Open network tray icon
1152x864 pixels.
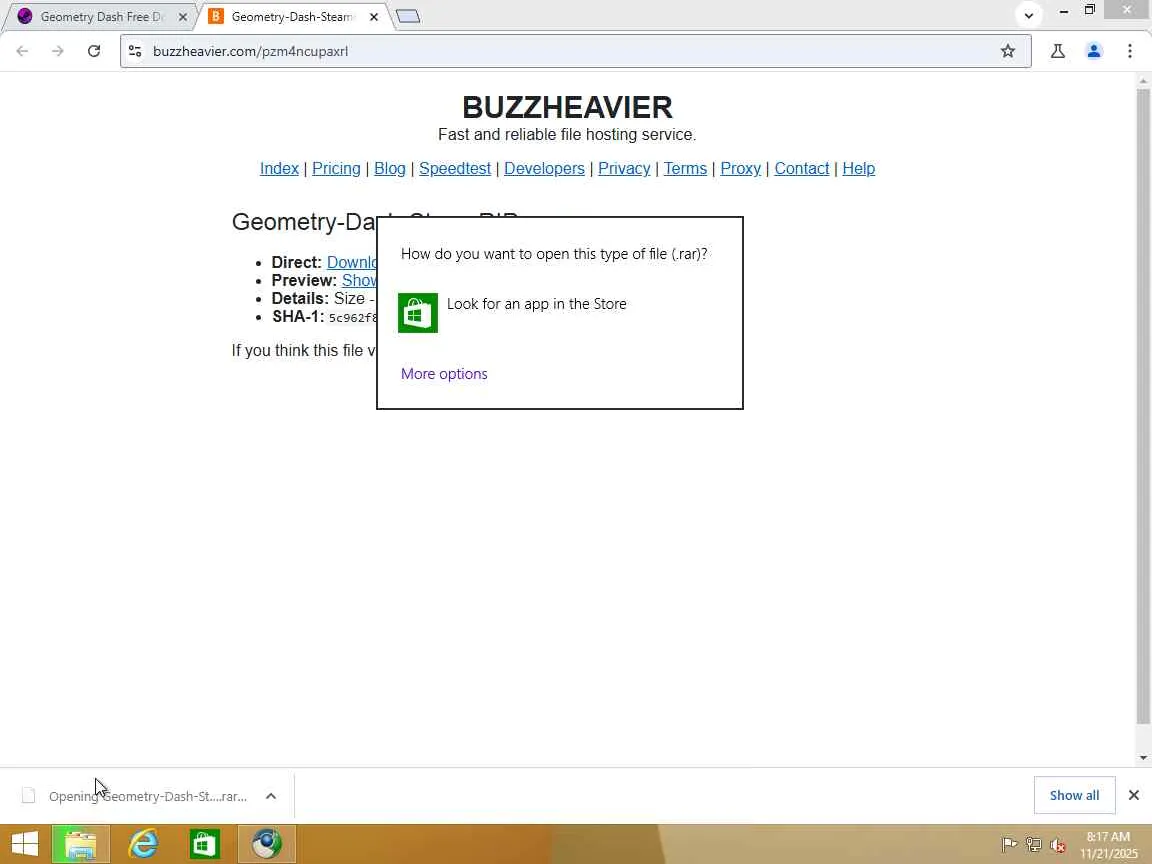[x=1033, y=845]
